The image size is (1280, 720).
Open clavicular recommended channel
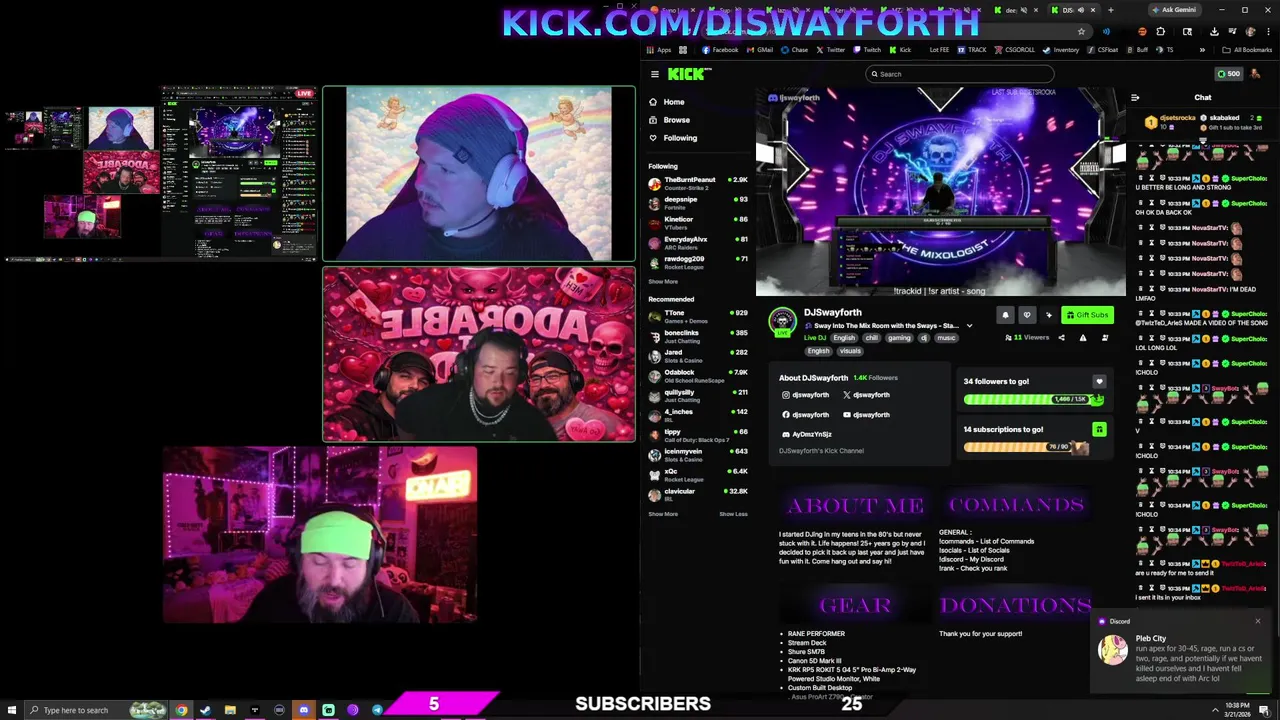(698, 494)
